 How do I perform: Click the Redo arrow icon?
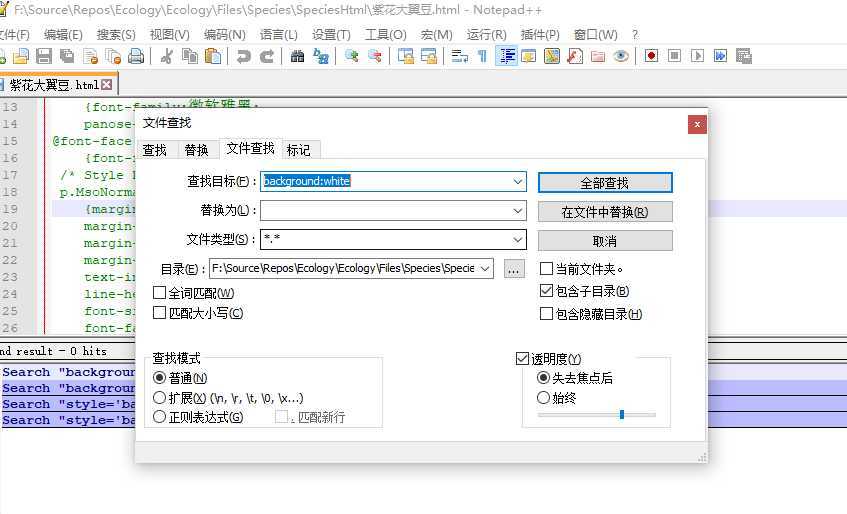click(x=267, y=56)
